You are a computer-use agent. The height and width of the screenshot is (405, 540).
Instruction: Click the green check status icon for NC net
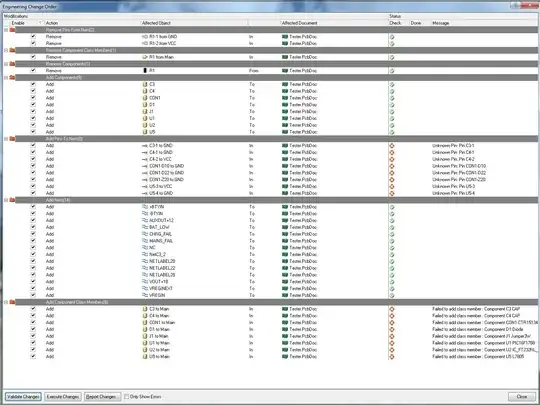pos(392,248)
